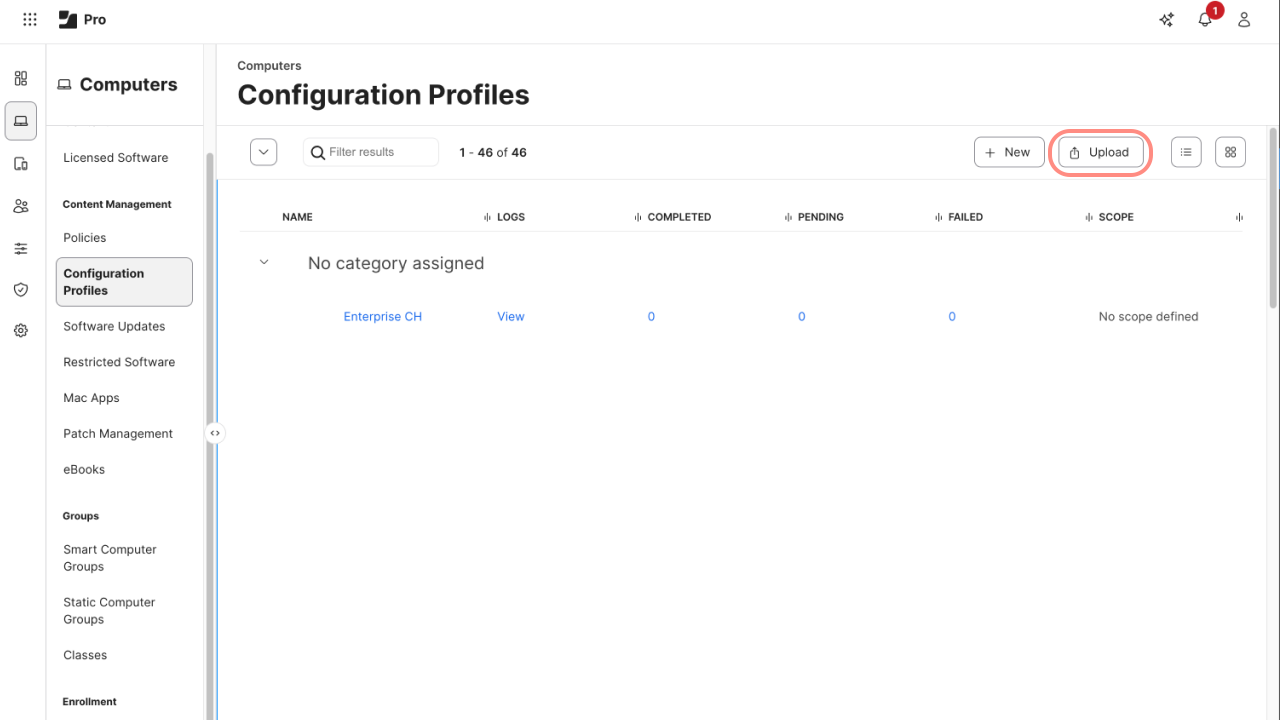Image resolution: width=1280 pixels, height=720 pixels.
Task: Click the page vertical scrollbar
Action: coord(1273,220)
